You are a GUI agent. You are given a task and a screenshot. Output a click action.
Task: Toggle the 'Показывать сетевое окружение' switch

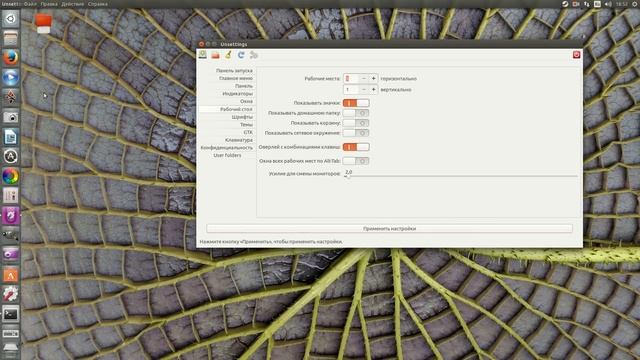pos(356,133)
